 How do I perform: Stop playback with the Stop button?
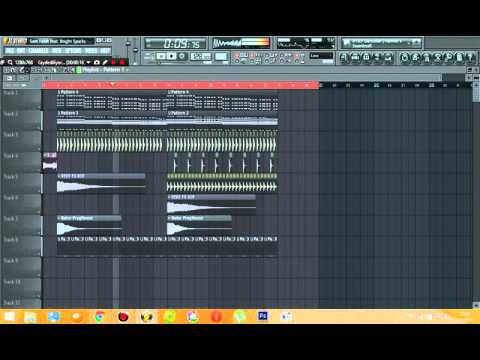pyautogui.click(x=172, y=56)
